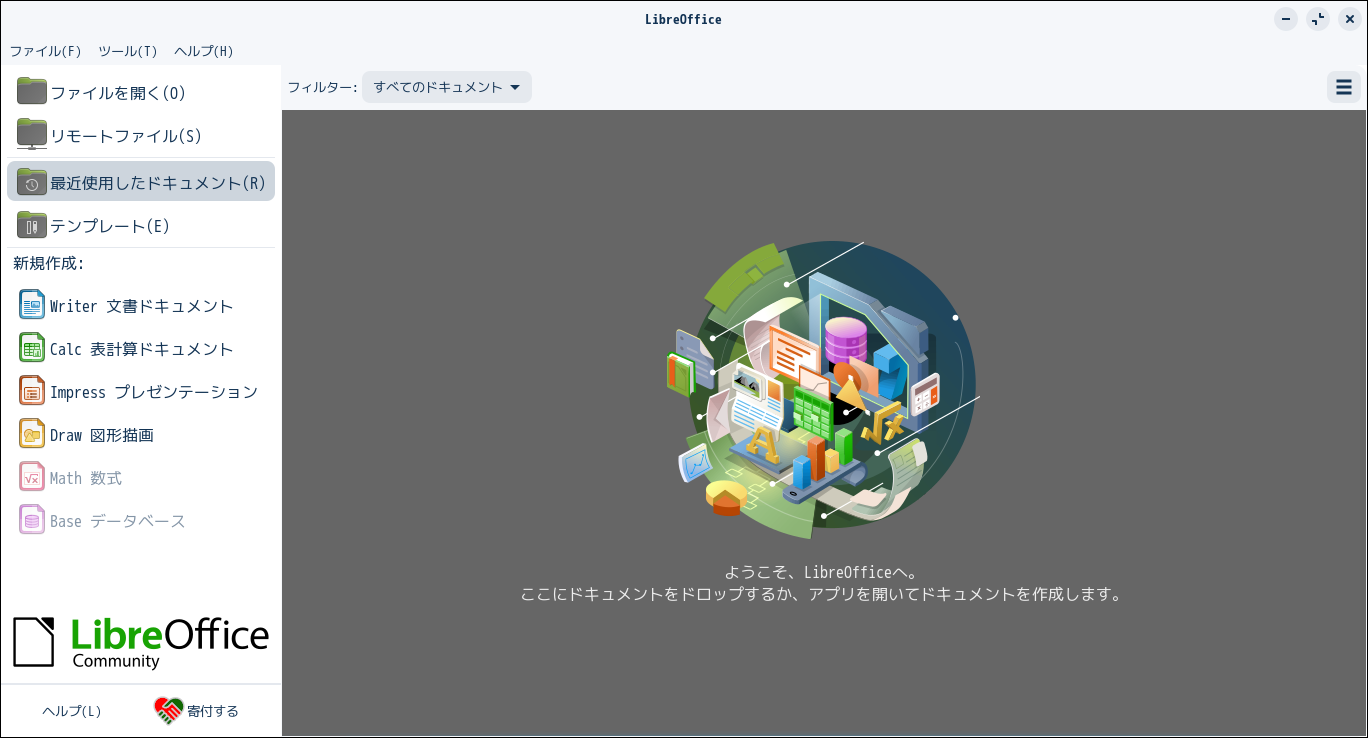Click the ようこそ、LibreOfficeへ。 welcome text
Viewport: 1368px width, 738px height.
coord(821,572)
